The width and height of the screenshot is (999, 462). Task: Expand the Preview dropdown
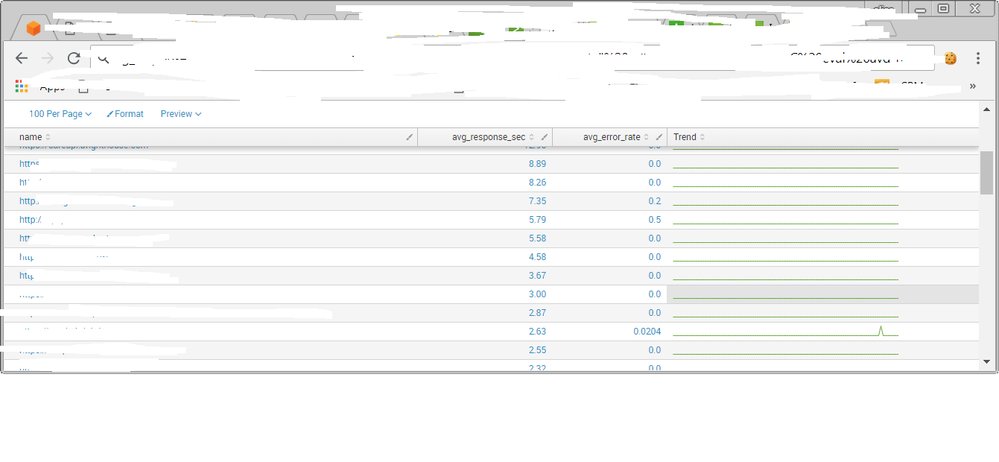[181, 114]
